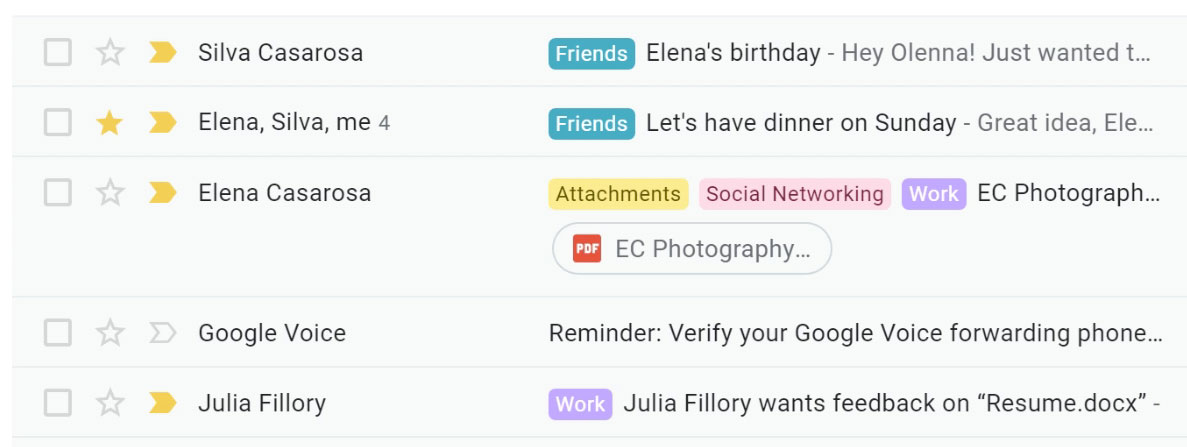
Task: Mark Google Voice email as important
Action: [161, 333]
